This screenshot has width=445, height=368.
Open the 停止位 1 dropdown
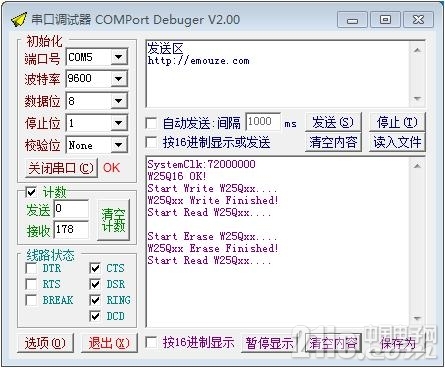point(119,123)
